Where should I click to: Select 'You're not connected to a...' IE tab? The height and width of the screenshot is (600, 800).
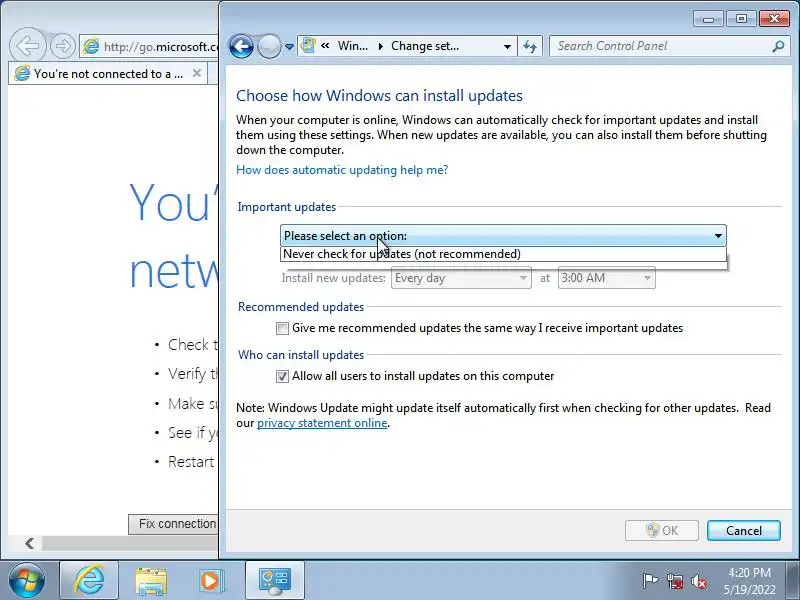(x=108, y=74)
